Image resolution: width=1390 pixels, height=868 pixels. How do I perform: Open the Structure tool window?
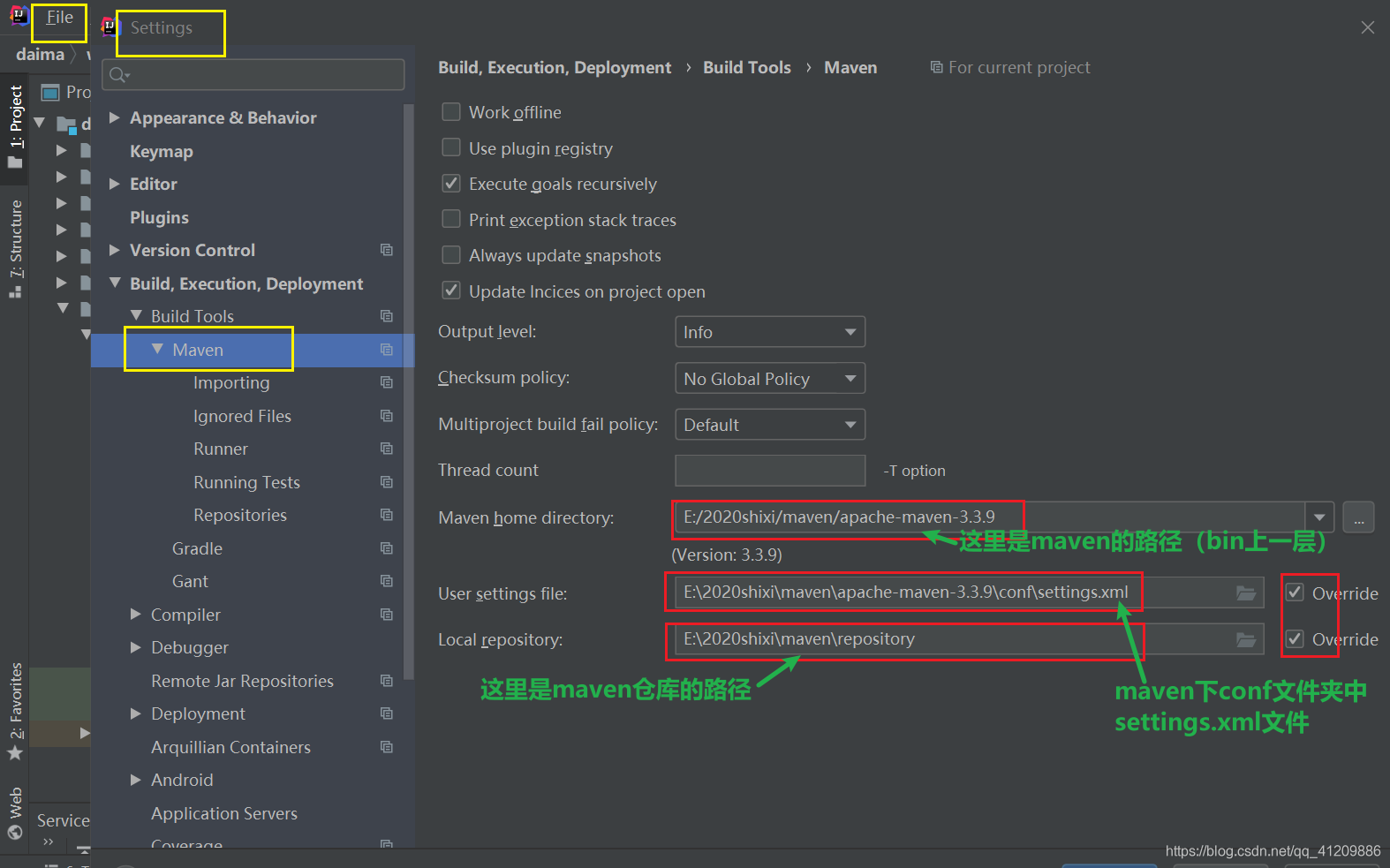click(15, 249)
